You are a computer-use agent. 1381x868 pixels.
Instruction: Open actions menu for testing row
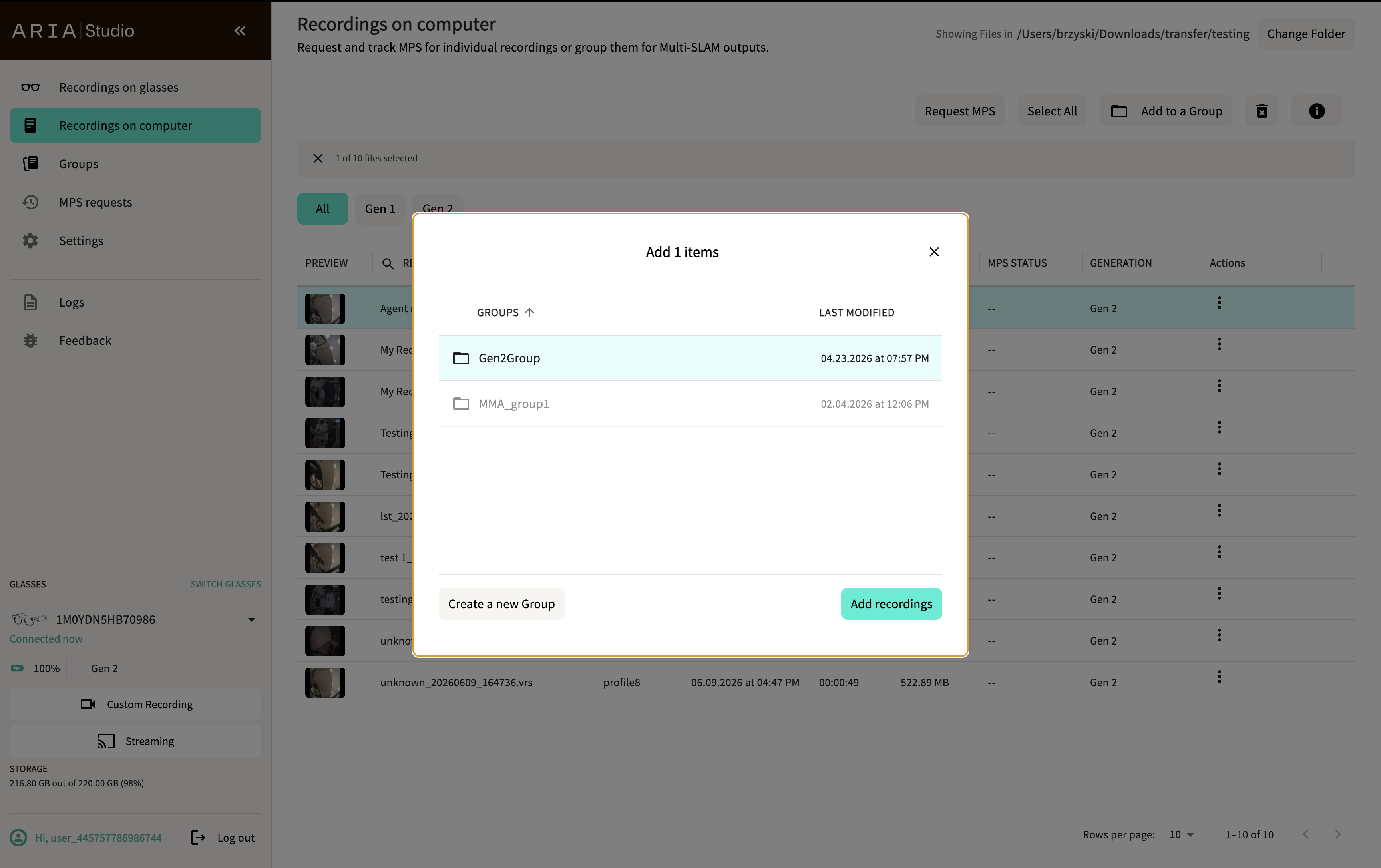(1219, 593)
